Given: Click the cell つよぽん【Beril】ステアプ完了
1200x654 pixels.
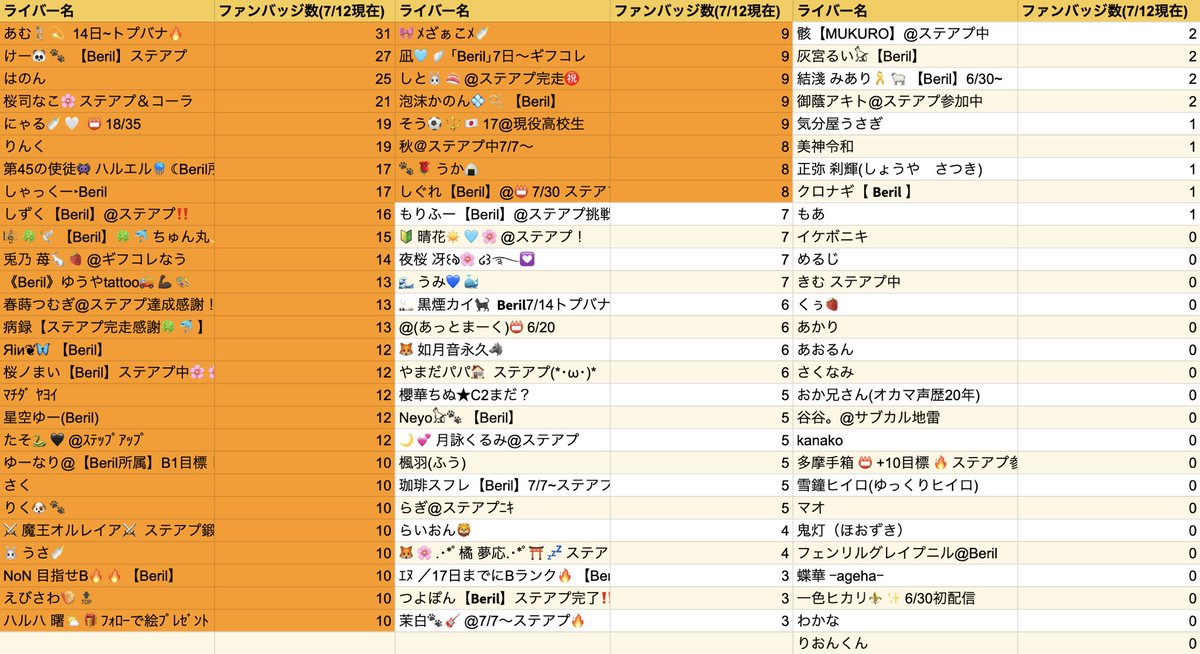Looking at the screenshot, I should pyautogui.click(x=504, y=598).
